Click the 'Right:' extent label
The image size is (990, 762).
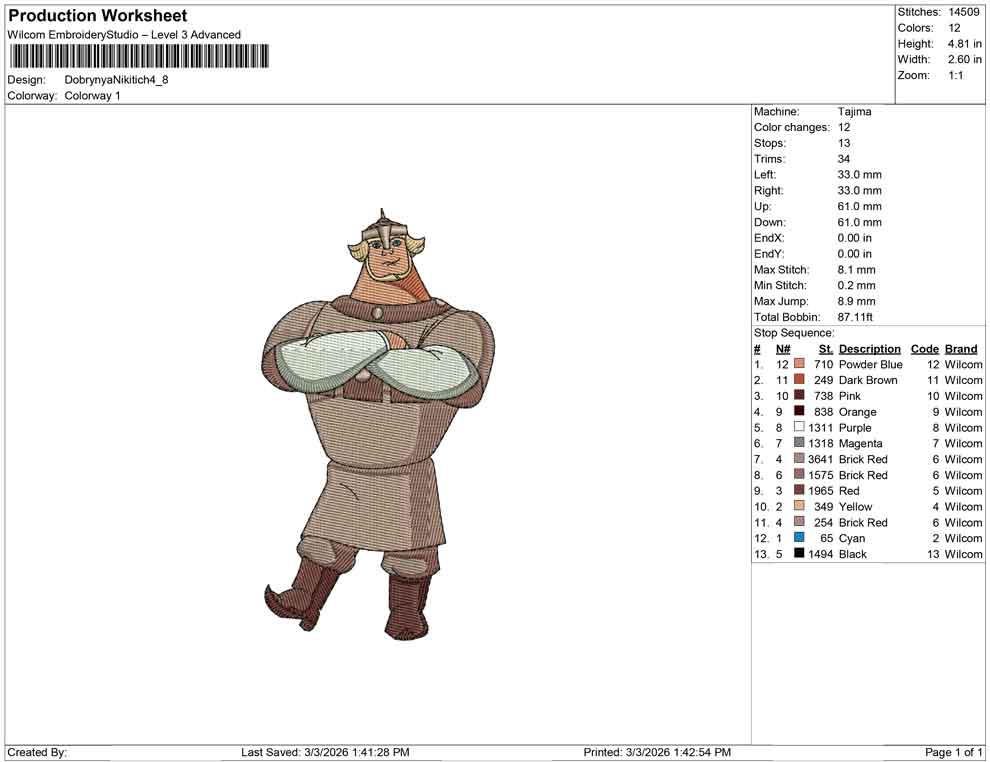(768, 191)
